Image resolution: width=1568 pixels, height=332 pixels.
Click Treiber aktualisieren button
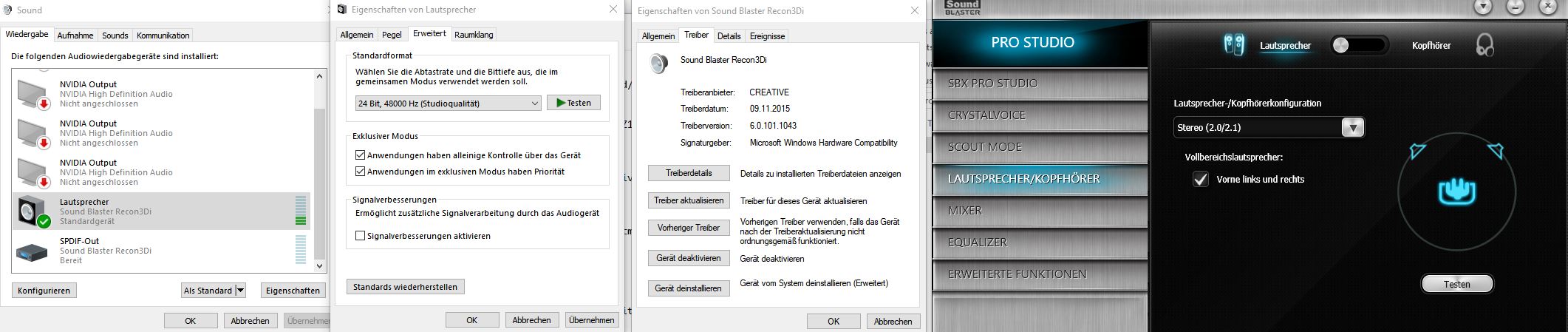[x=689, y=200]
